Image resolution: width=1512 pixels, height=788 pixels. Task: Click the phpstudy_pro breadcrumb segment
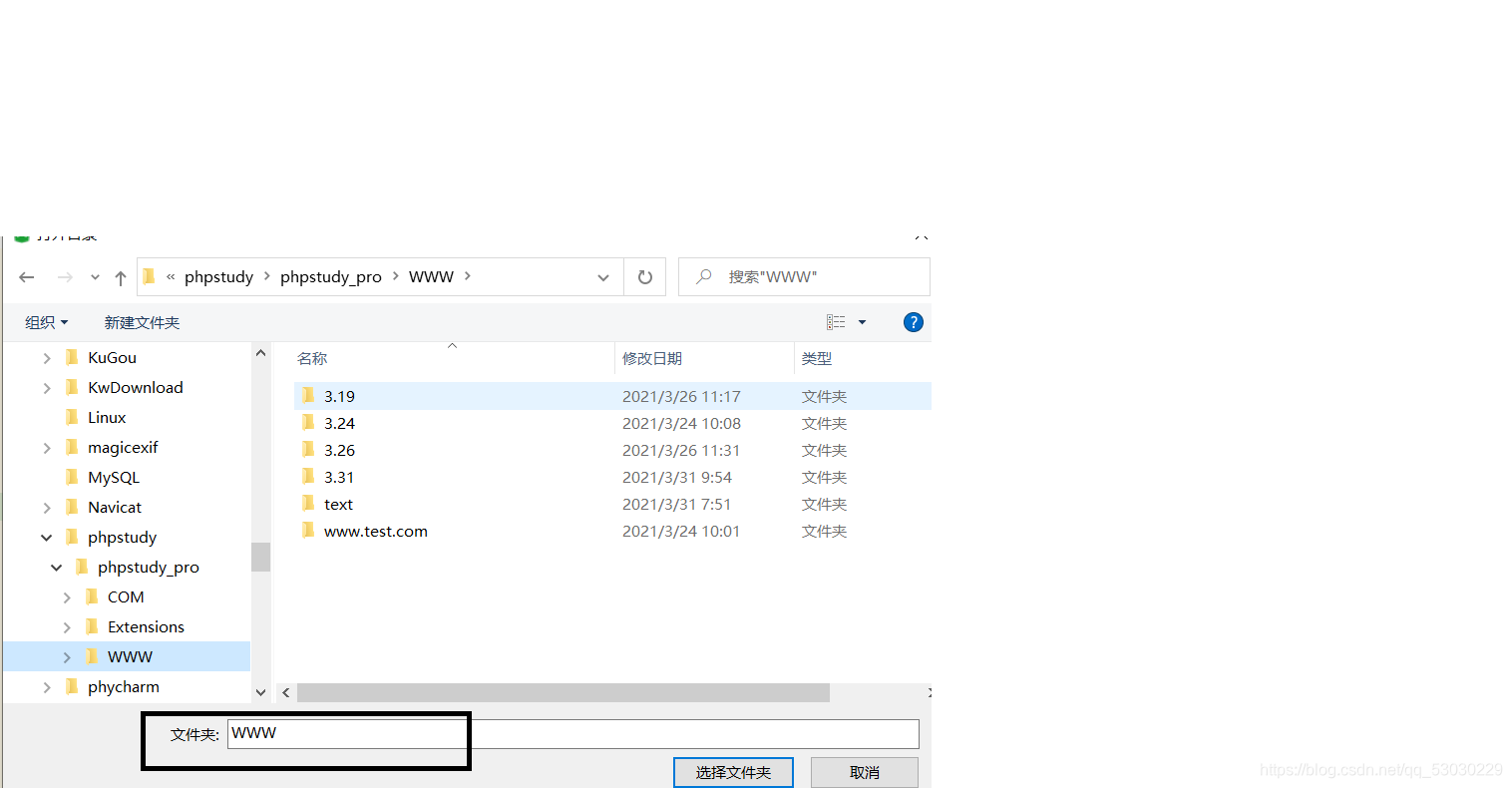click(x=331, y=277)
